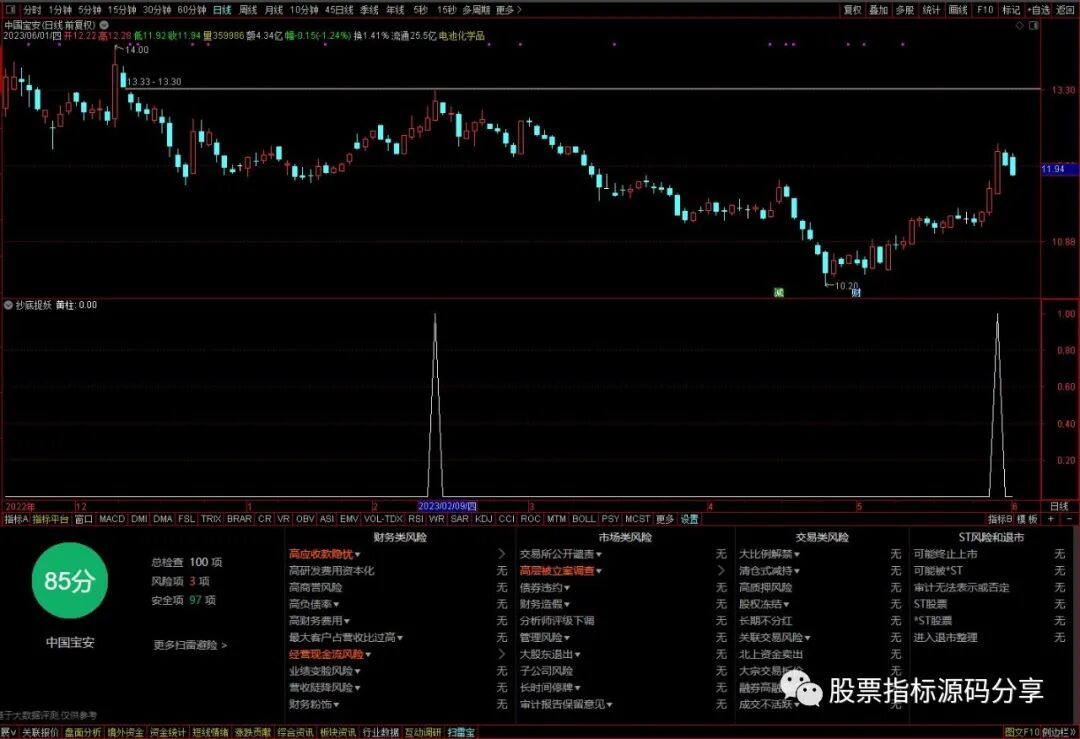Switch to the 60分钟 period
Viewport: 1080px width, 739px height.
coord(191,10)
